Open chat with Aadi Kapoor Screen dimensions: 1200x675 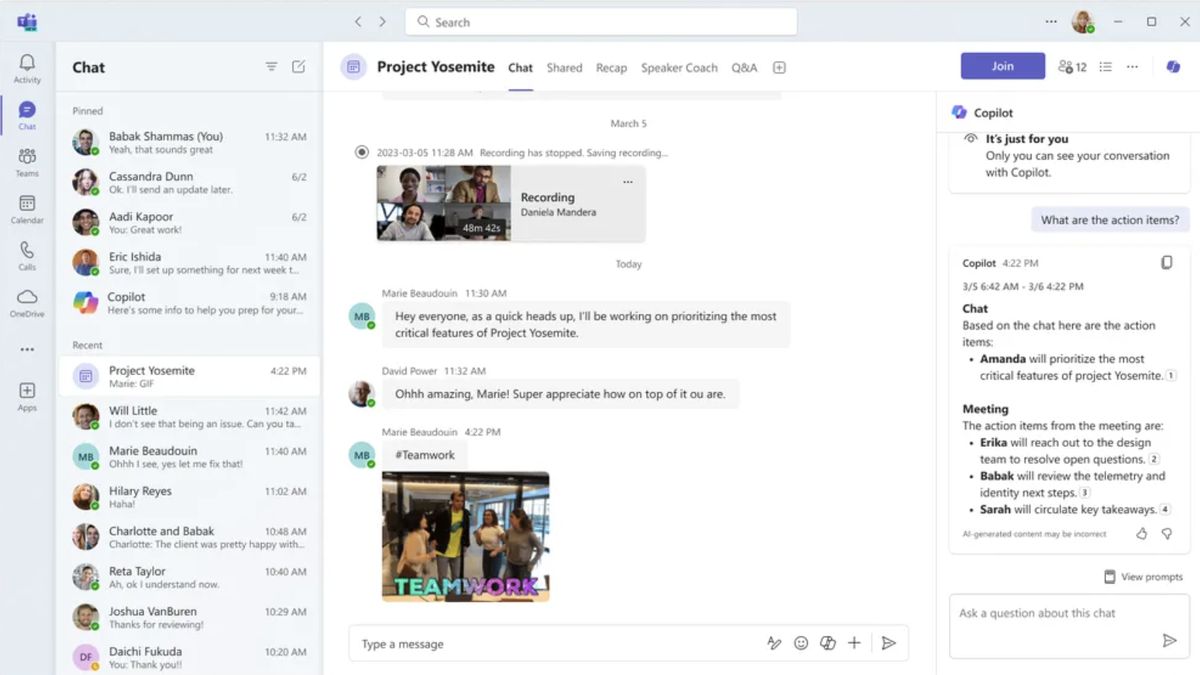tap(189, 222)
